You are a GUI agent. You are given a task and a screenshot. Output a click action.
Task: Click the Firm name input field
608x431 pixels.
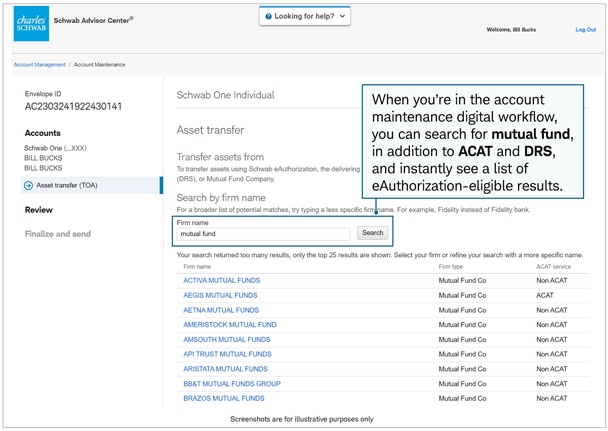[x=263, y=234]
